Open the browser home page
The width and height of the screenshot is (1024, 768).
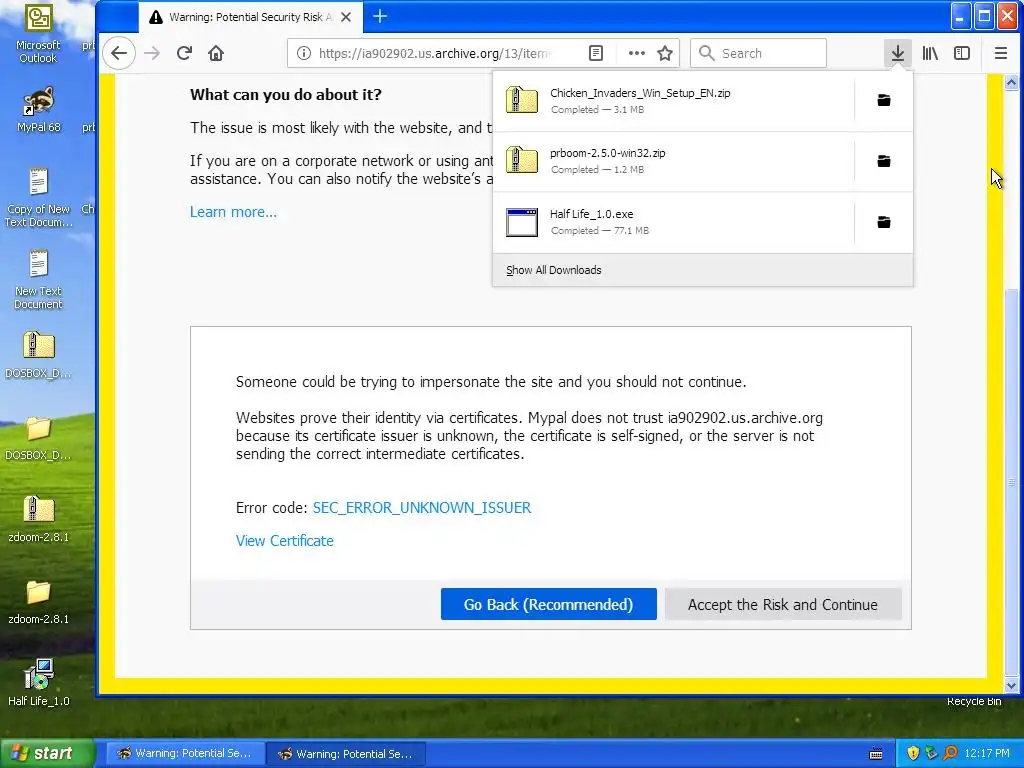tap(216, 54)
